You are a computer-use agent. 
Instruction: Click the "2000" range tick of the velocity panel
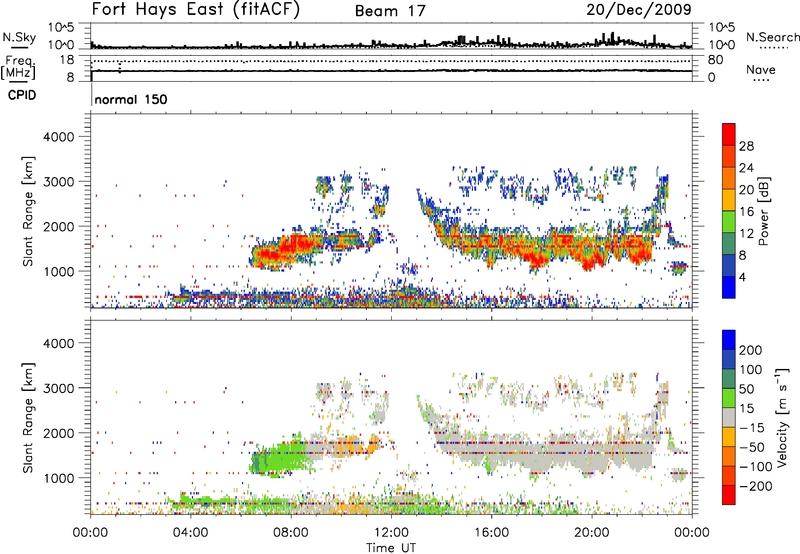coord(59,433)
